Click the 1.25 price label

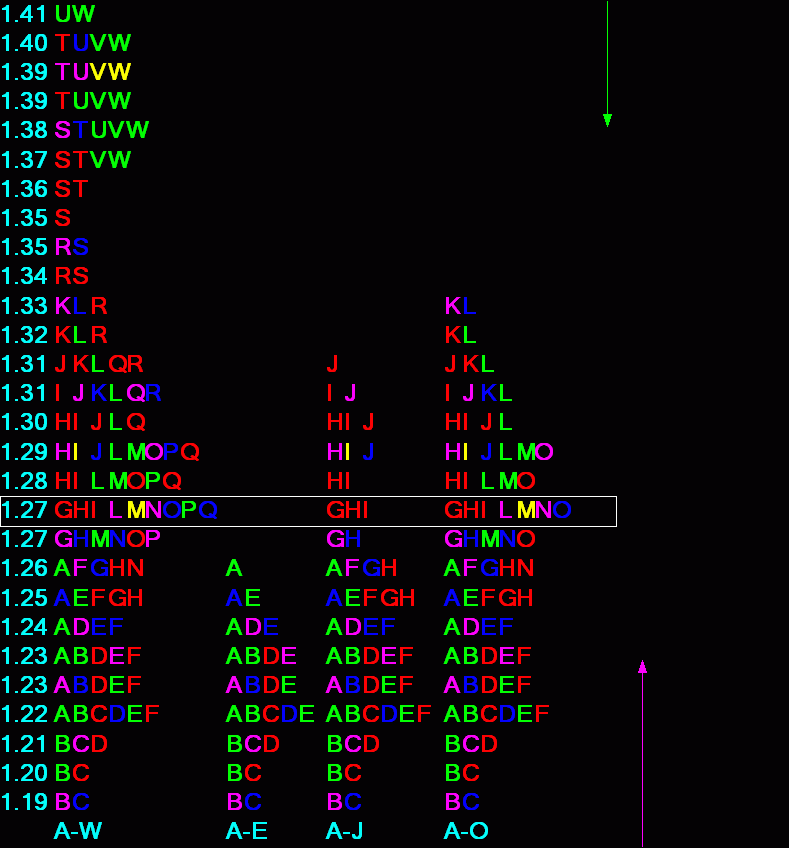click(24, 598)
